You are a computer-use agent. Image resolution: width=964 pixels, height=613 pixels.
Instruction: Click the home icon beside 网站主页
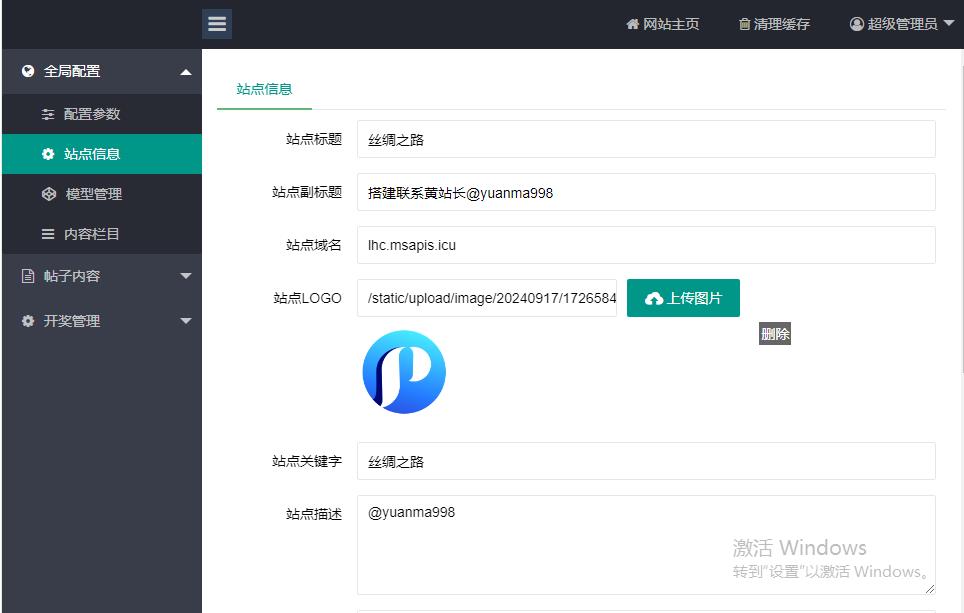[633, 24]
